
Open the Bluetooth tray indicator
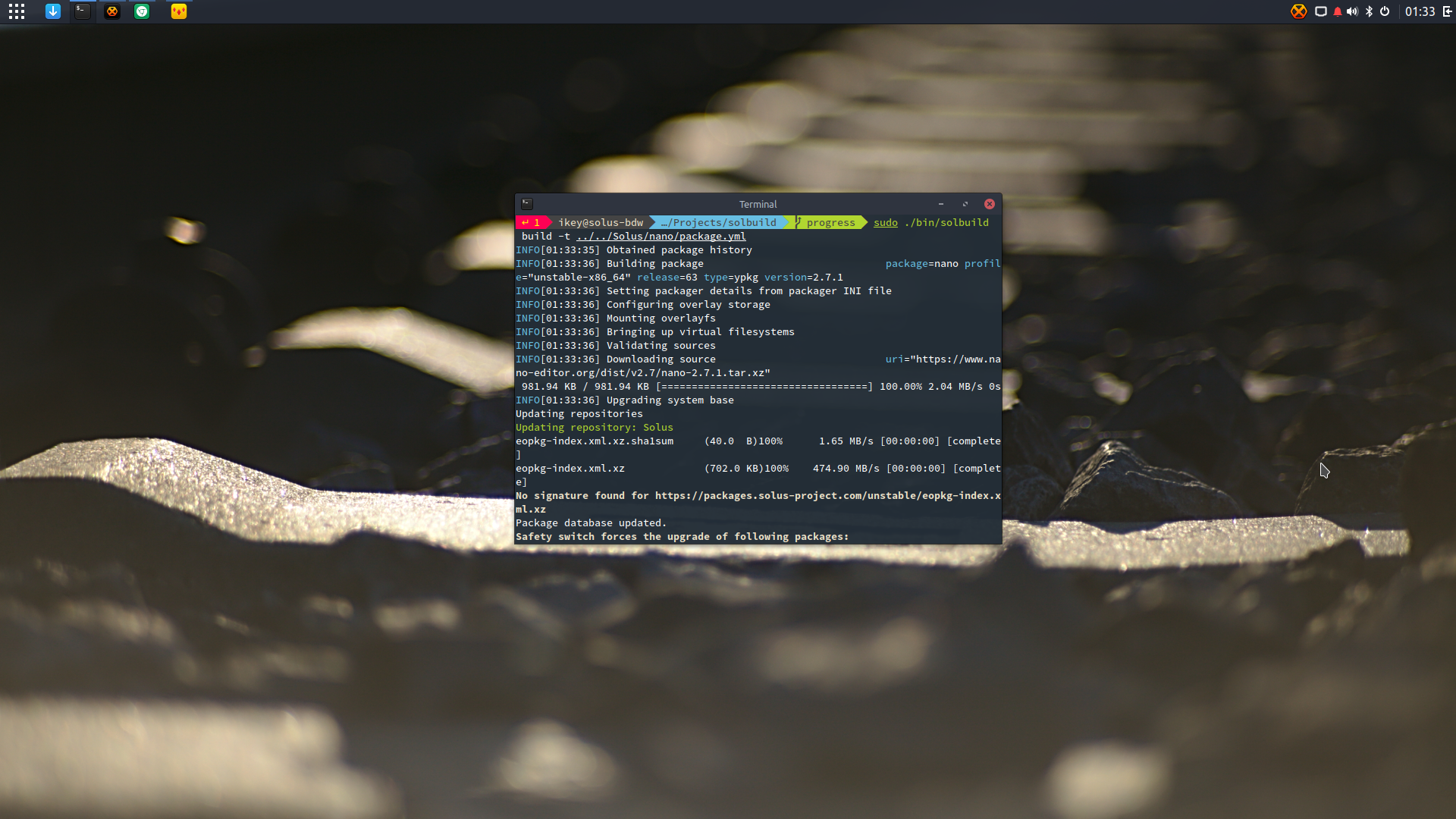tap(1369, 11)
